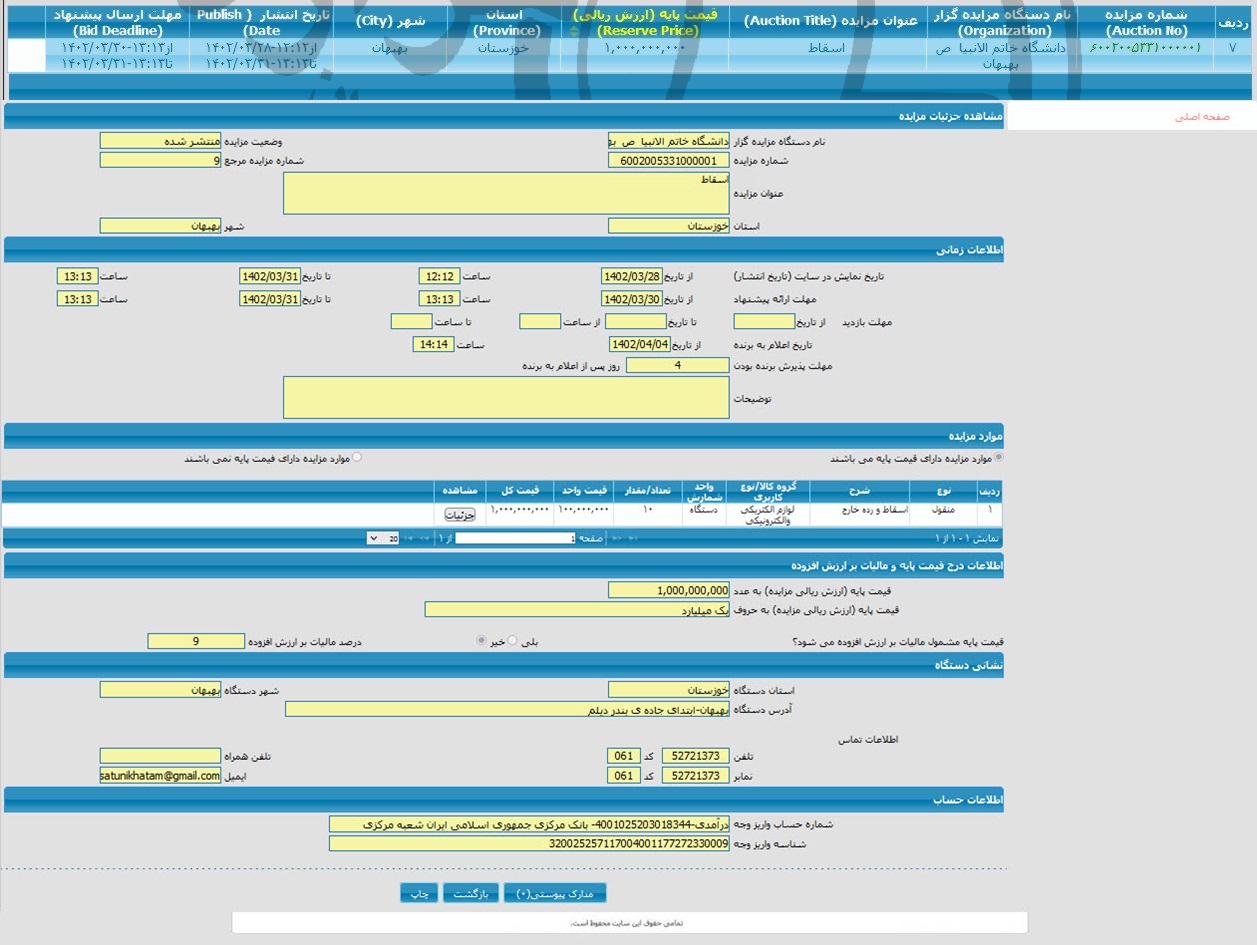Select 'دارای قیمت پایه نمی باشند' radio option
This screenshot has height=945, width=1257.
coord(358,458)
